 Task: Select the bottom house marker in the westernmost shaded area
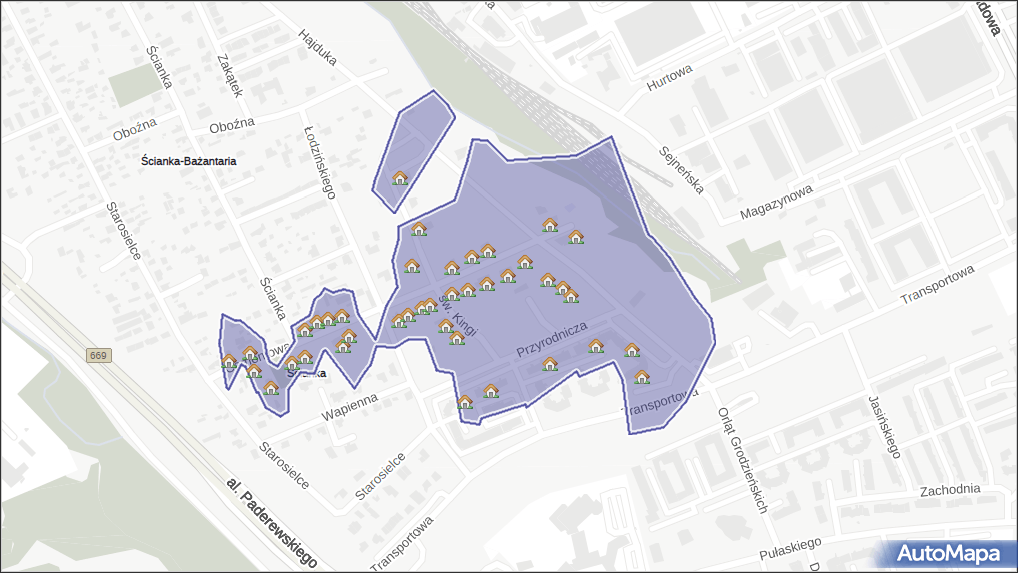(x=271, y=388)
